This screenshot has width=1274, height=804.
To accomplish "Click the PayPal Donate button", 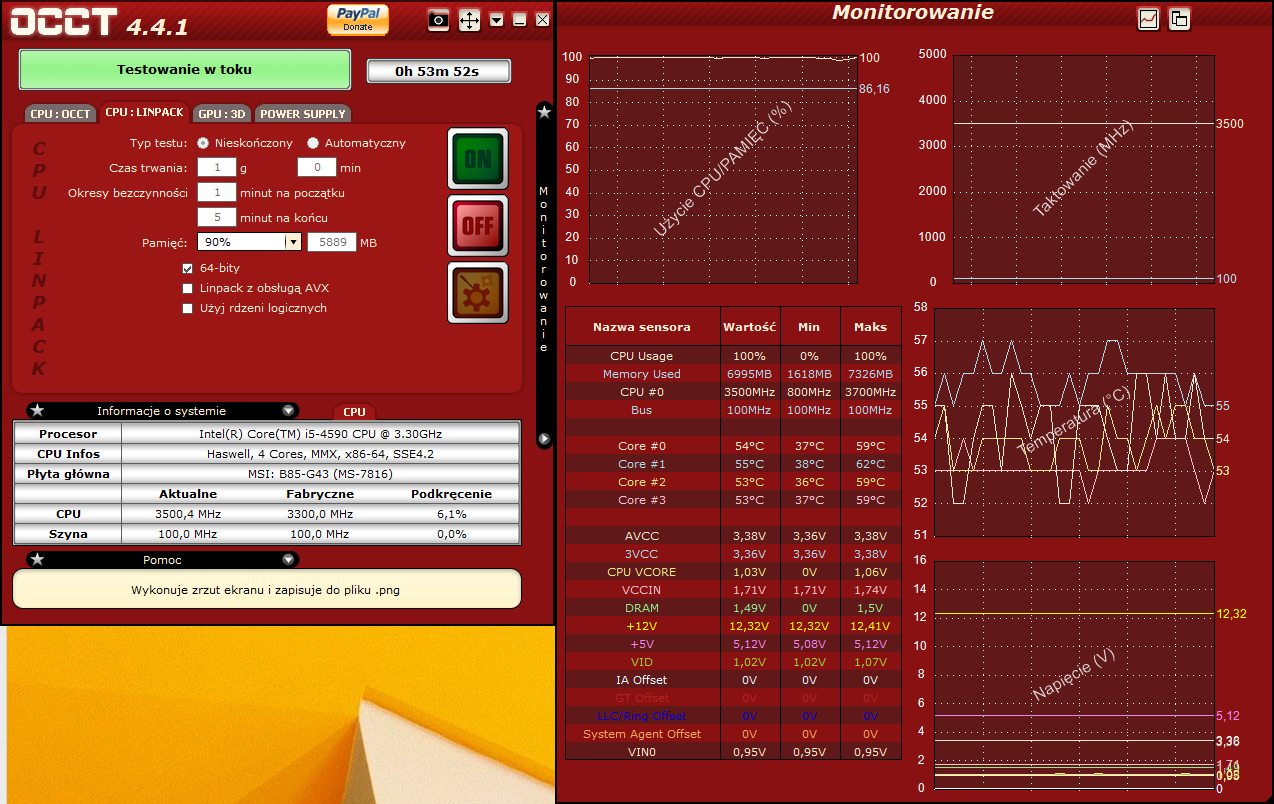I will pos(358,20).
